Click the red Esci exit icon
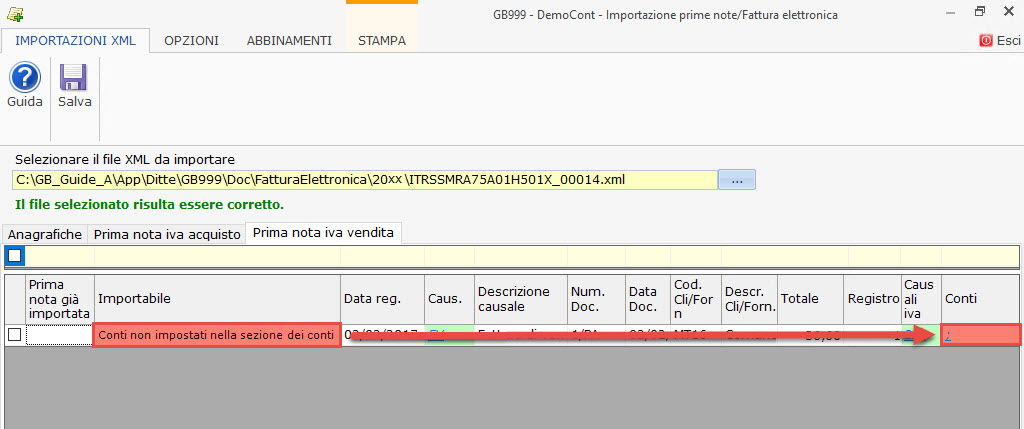1024x429 pixels. (x=986, y=41)
